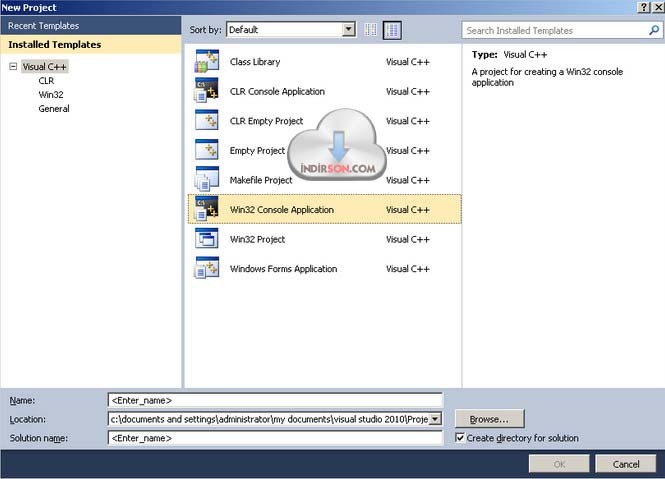Open the Location path dropdown arrow
The height and width of the screenshot is (479, 665).
click(435, 419)
